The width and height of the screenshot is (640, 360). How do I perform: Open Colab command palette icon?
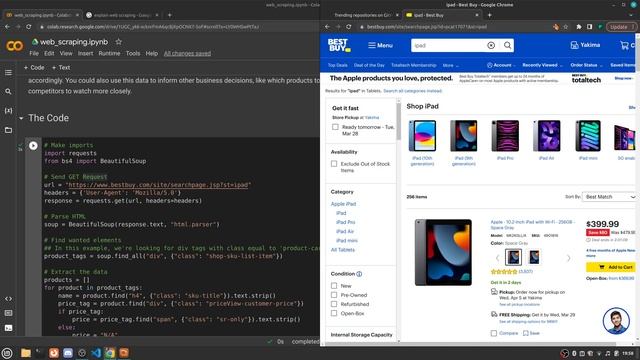(x=8, y=313)
